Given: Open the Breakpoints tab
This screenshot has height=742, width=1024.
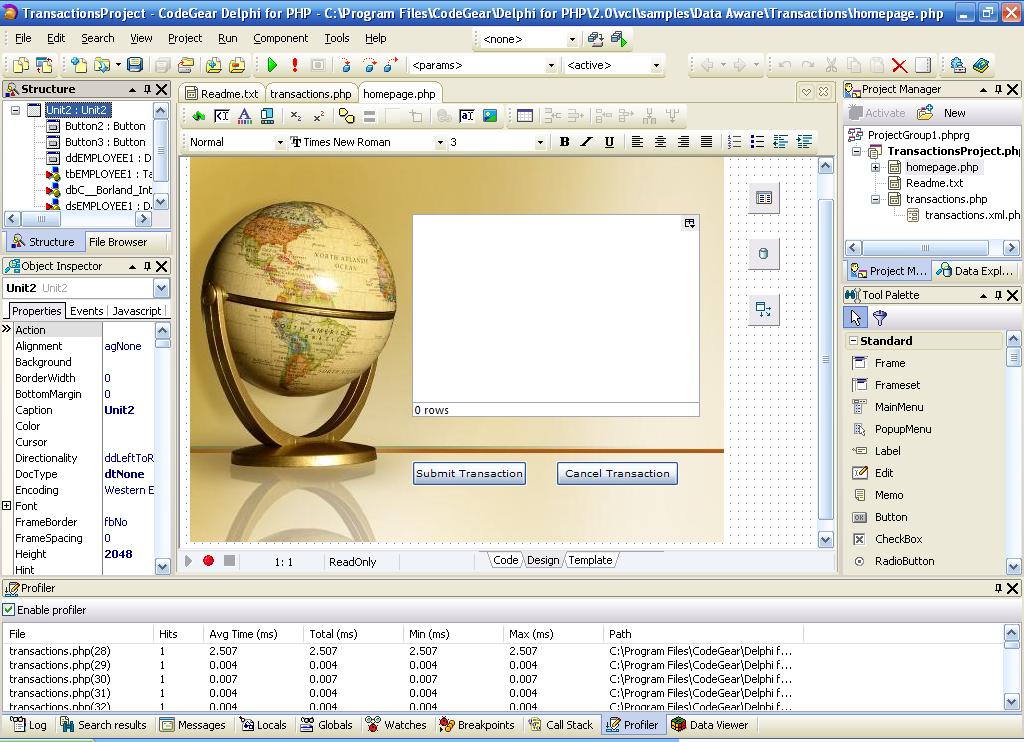Looking at the screenshot, I should [477, 725].
